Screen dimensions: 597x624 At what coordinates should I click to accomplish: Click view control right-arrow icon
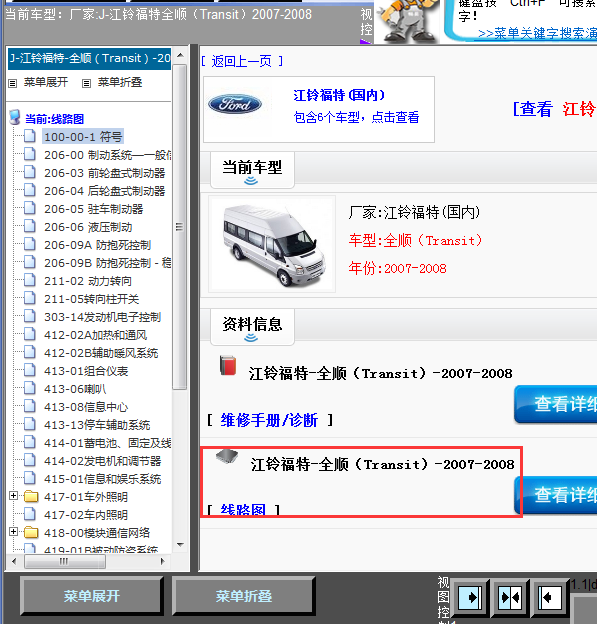tap(470, 597)
